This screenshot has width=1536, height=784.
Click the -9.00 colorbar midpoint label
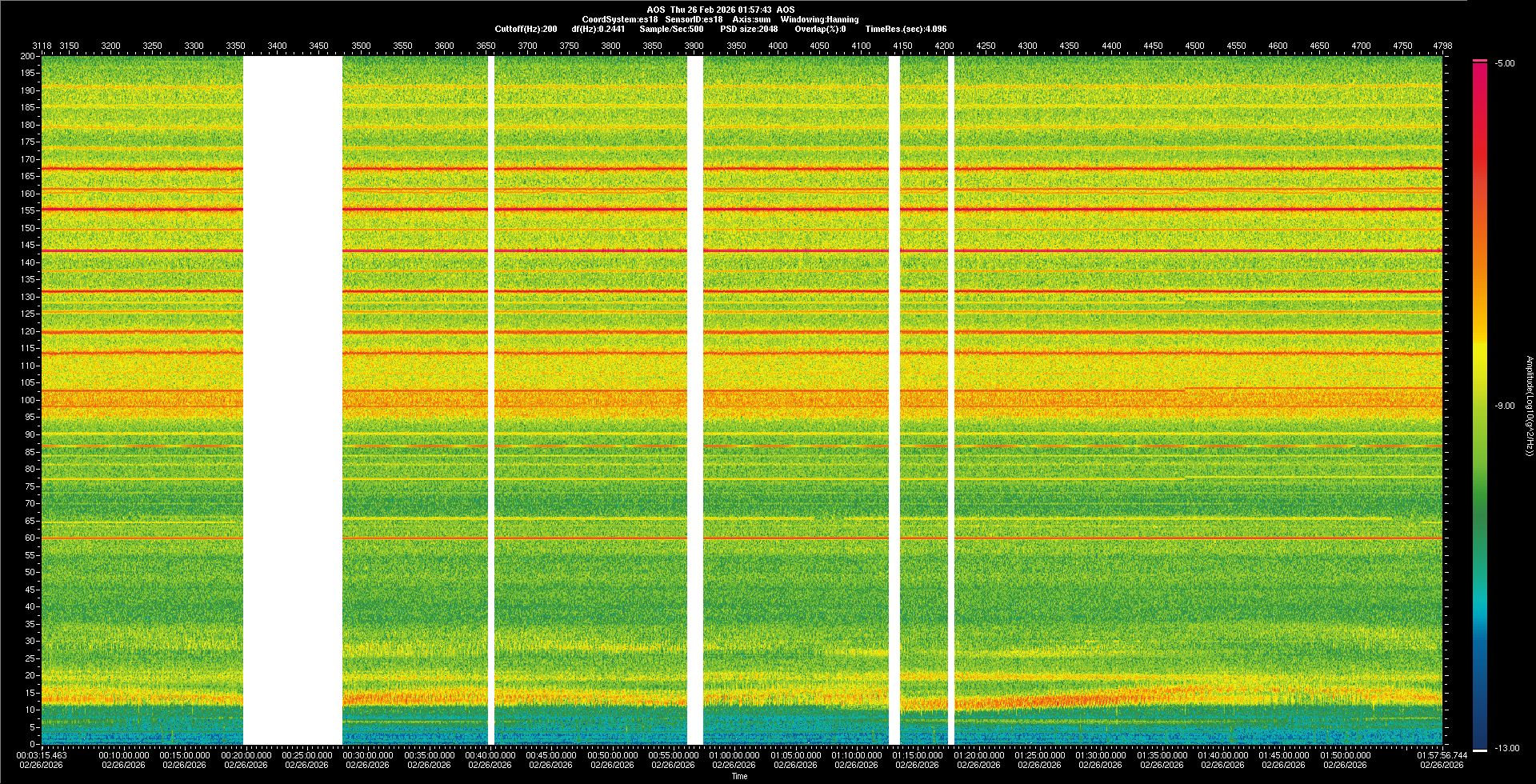tap(1504, 406)
